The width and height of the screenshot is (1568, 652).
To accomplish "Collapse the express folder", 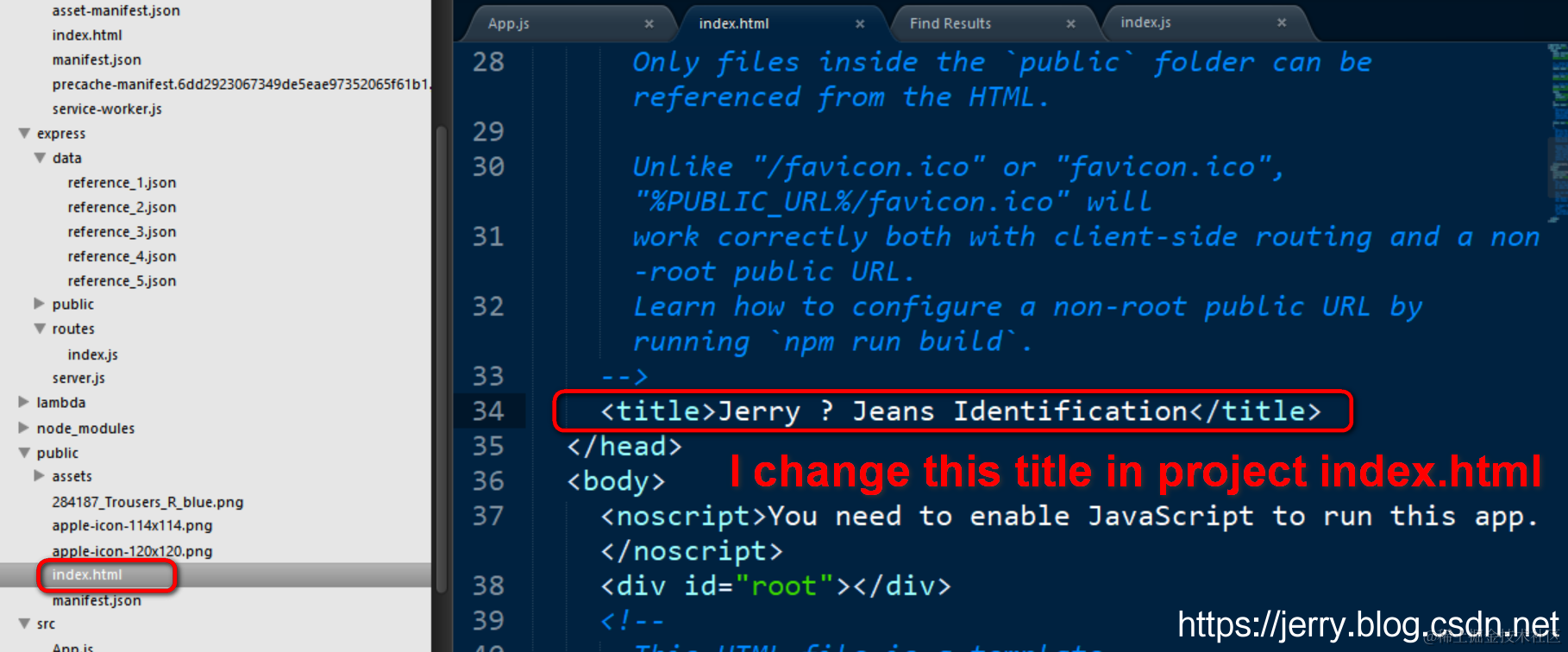I will coord(25,134).
